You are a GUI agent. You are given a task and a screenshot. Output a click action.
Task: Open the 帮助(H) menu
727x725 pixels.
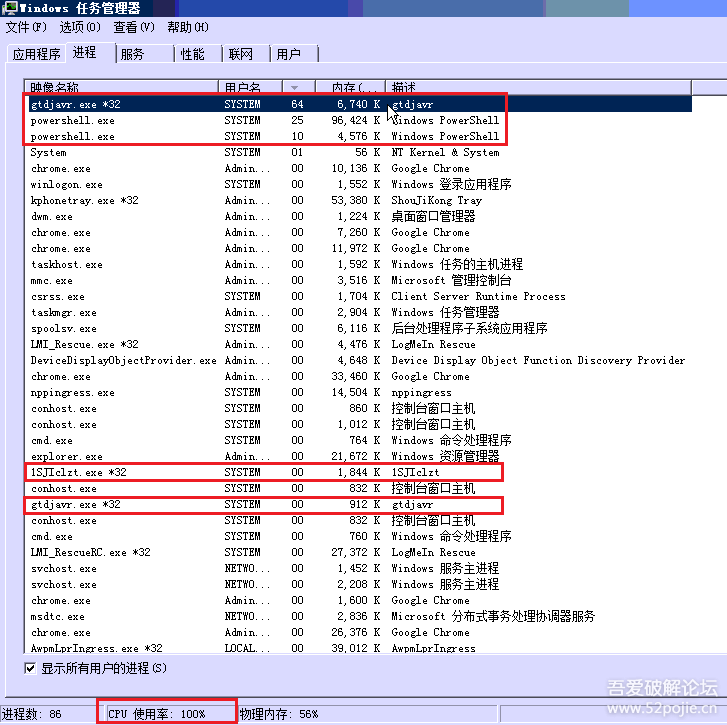[188, 27]
